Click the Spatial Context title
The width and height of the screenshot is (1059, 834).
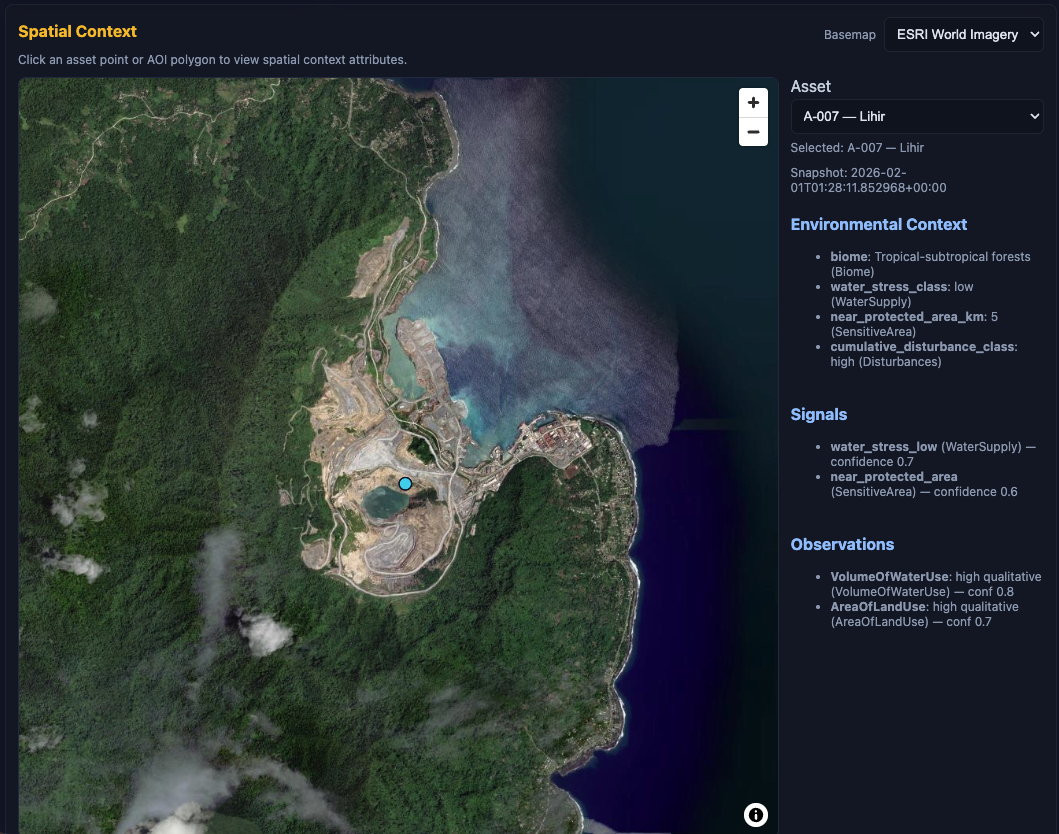77,32
